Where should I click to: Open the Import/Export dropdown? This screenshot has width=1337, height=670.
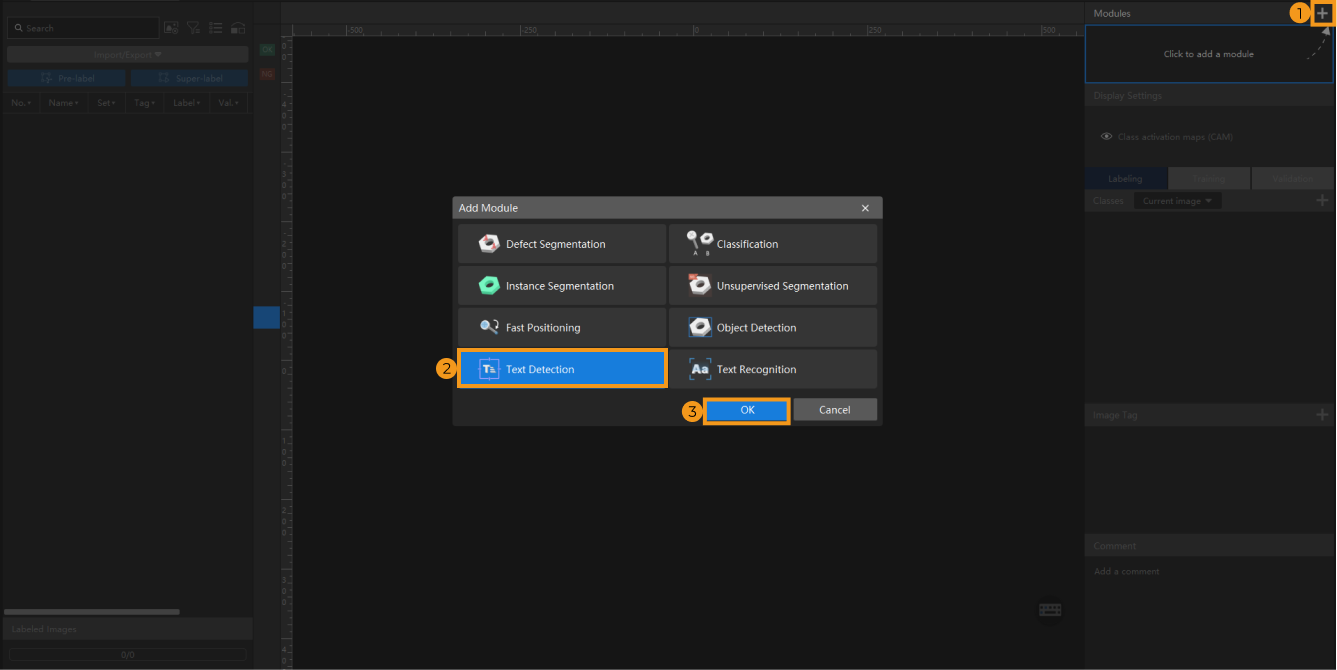point(128,54)
